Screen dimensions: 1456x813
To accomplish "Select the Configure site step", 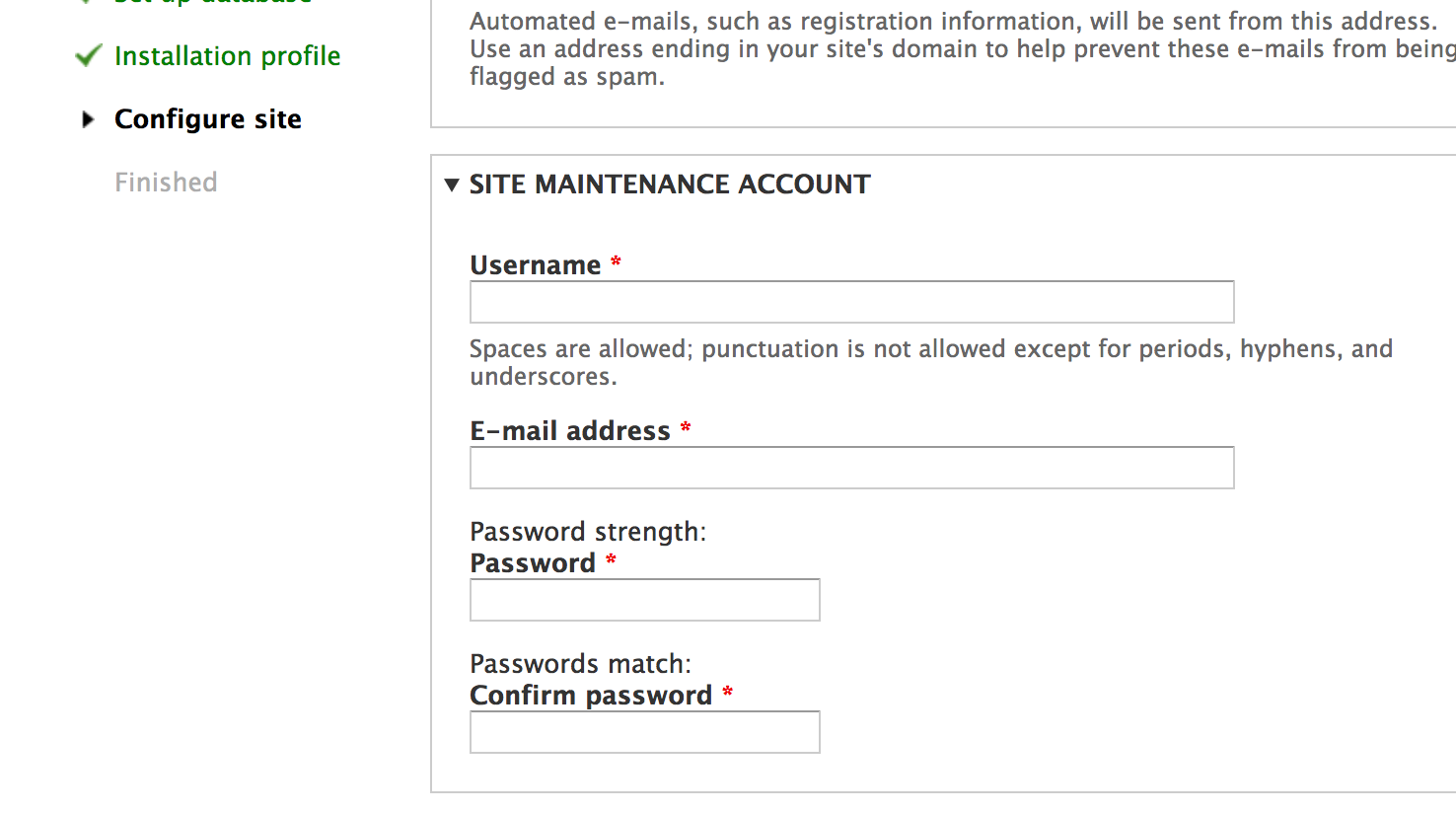I will pyautogui.click(x=208, y=119).
